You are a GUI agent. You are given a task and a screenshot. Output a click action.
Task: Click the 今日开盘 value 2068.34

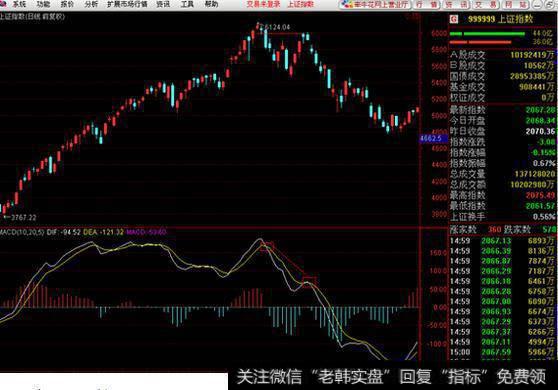pos(541,121)
